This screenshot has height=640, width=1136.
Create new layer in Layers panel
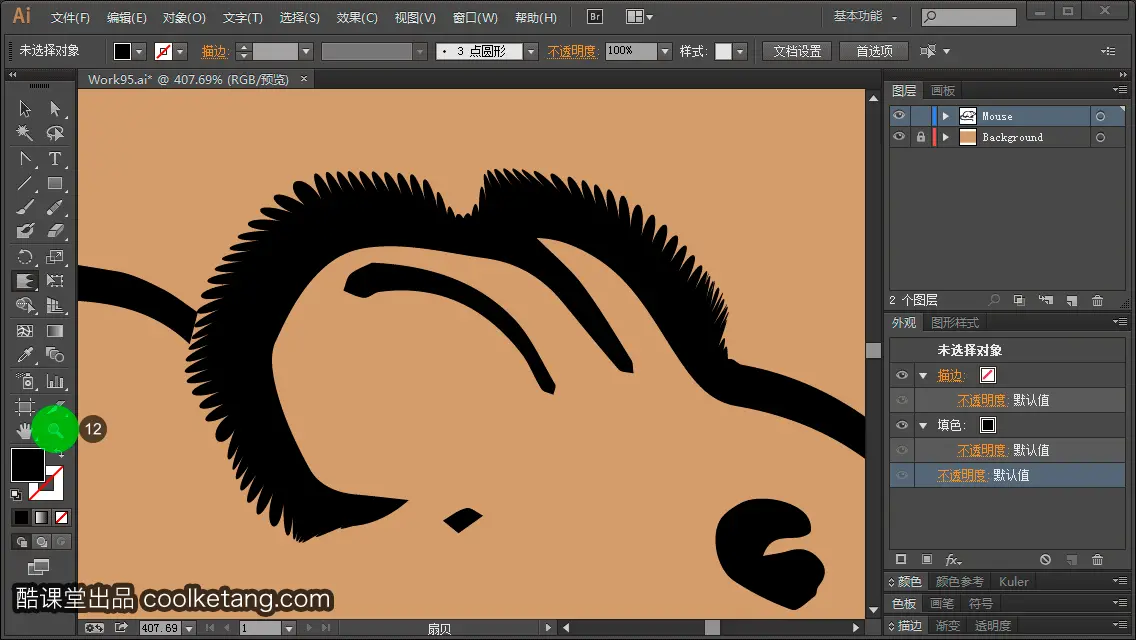[1072, 300]
